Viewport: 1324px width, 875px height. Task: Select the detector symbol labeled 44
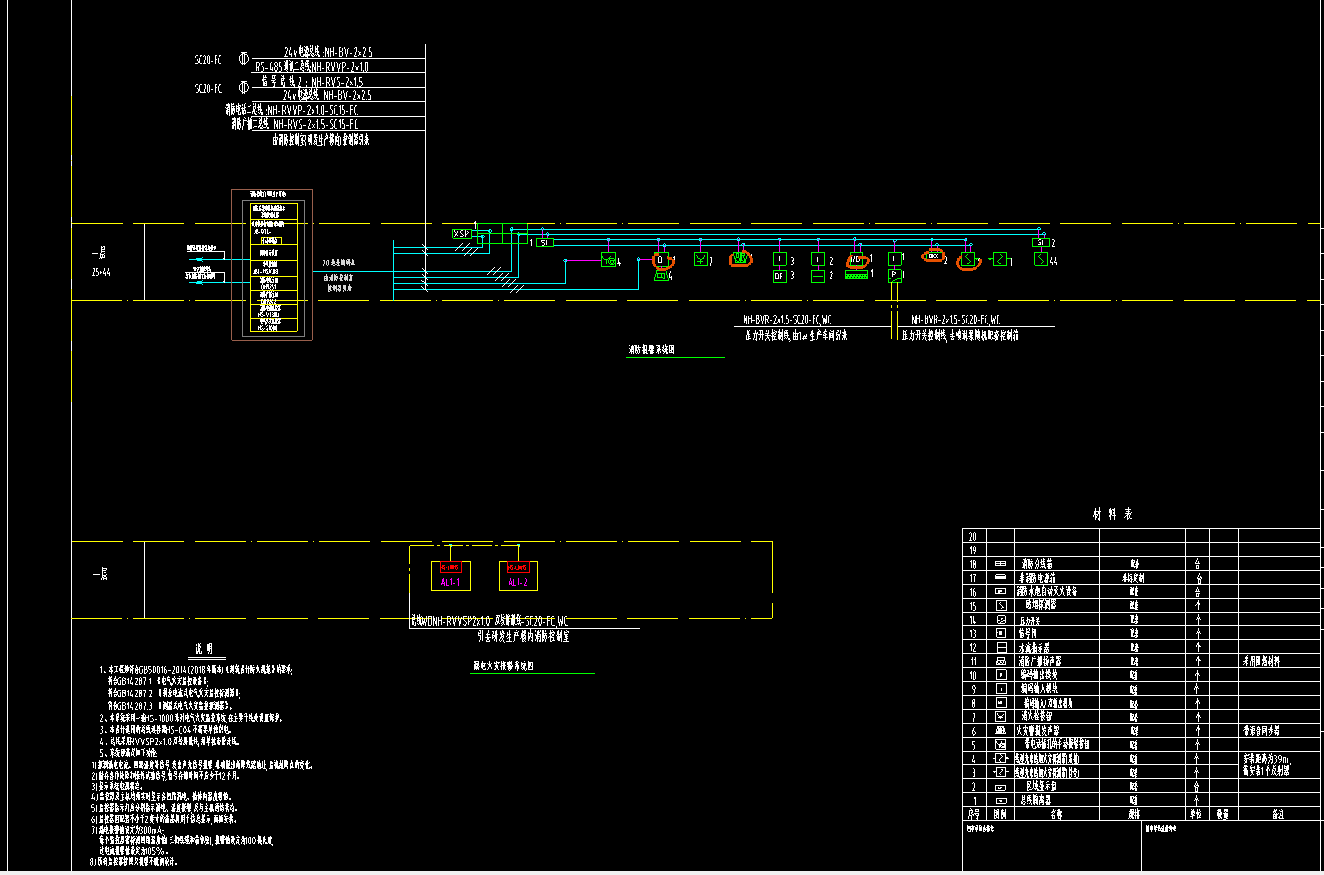tap(1041, 259)
